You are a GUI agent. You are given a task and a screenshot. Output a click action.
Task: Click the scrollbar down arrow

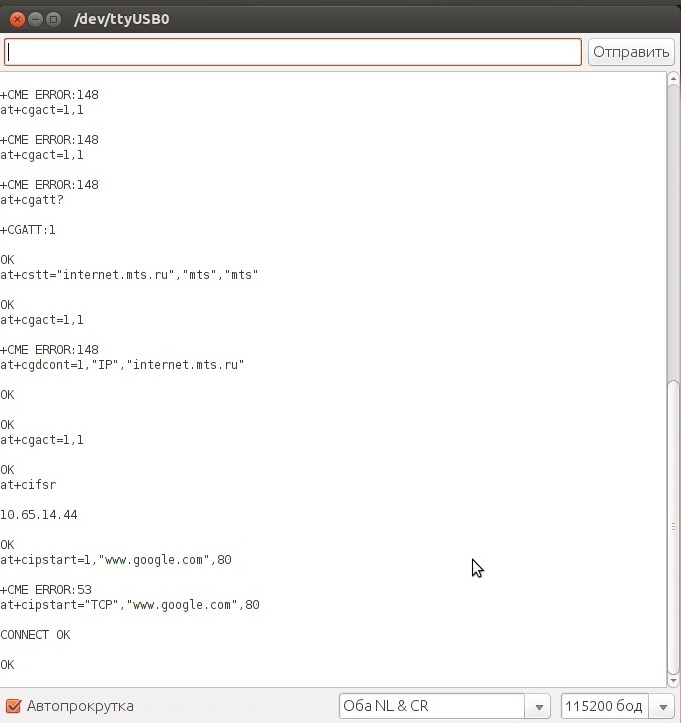(673, 677)
